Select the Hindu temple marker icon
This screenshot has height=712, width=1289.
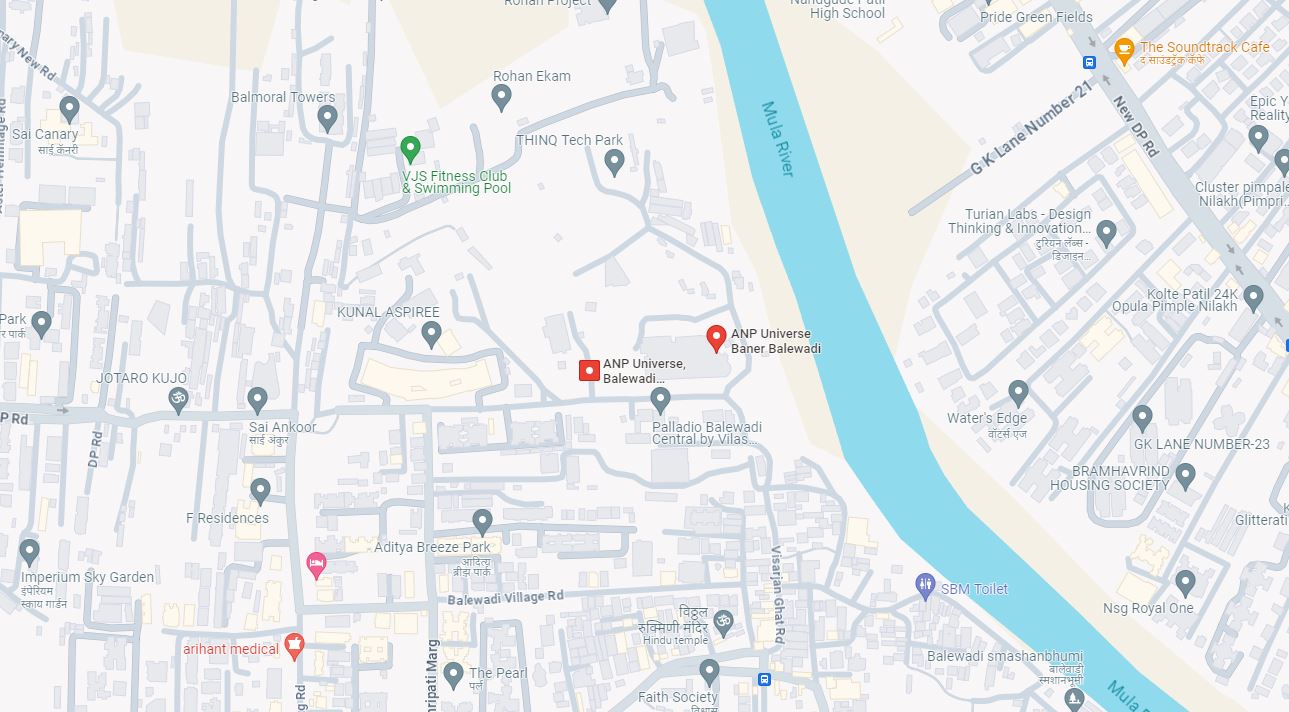(723, 624)
